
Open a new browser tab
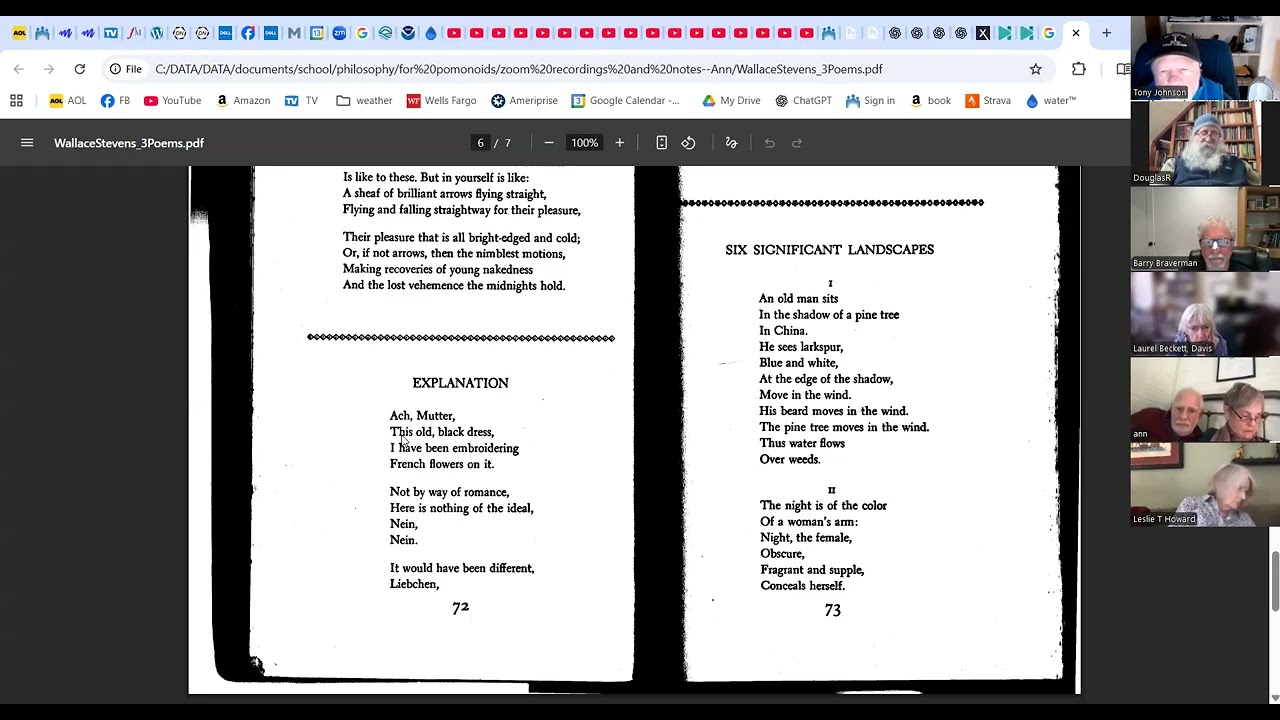pos(1106,33)
